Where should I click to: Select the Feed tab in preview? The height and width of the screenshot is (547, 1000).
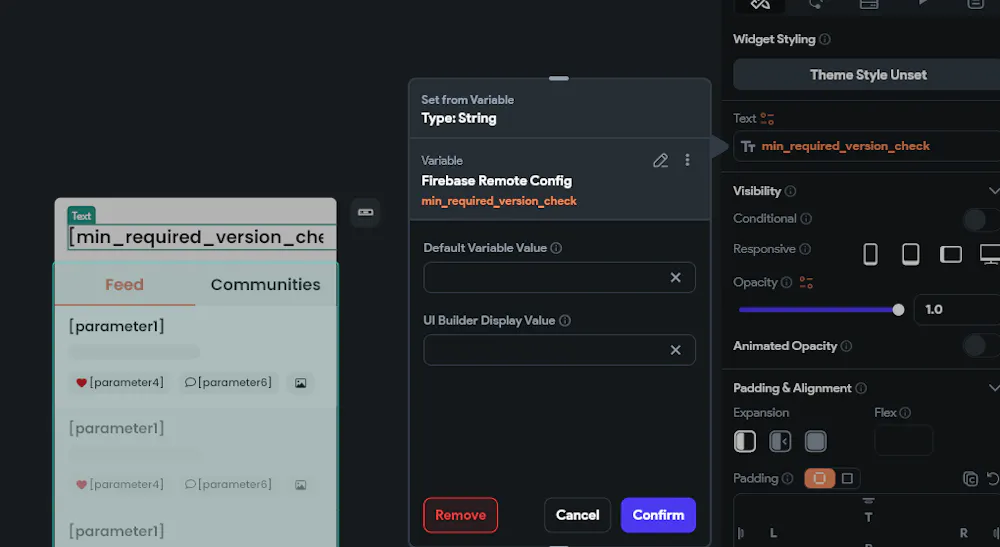click(124, 285)
